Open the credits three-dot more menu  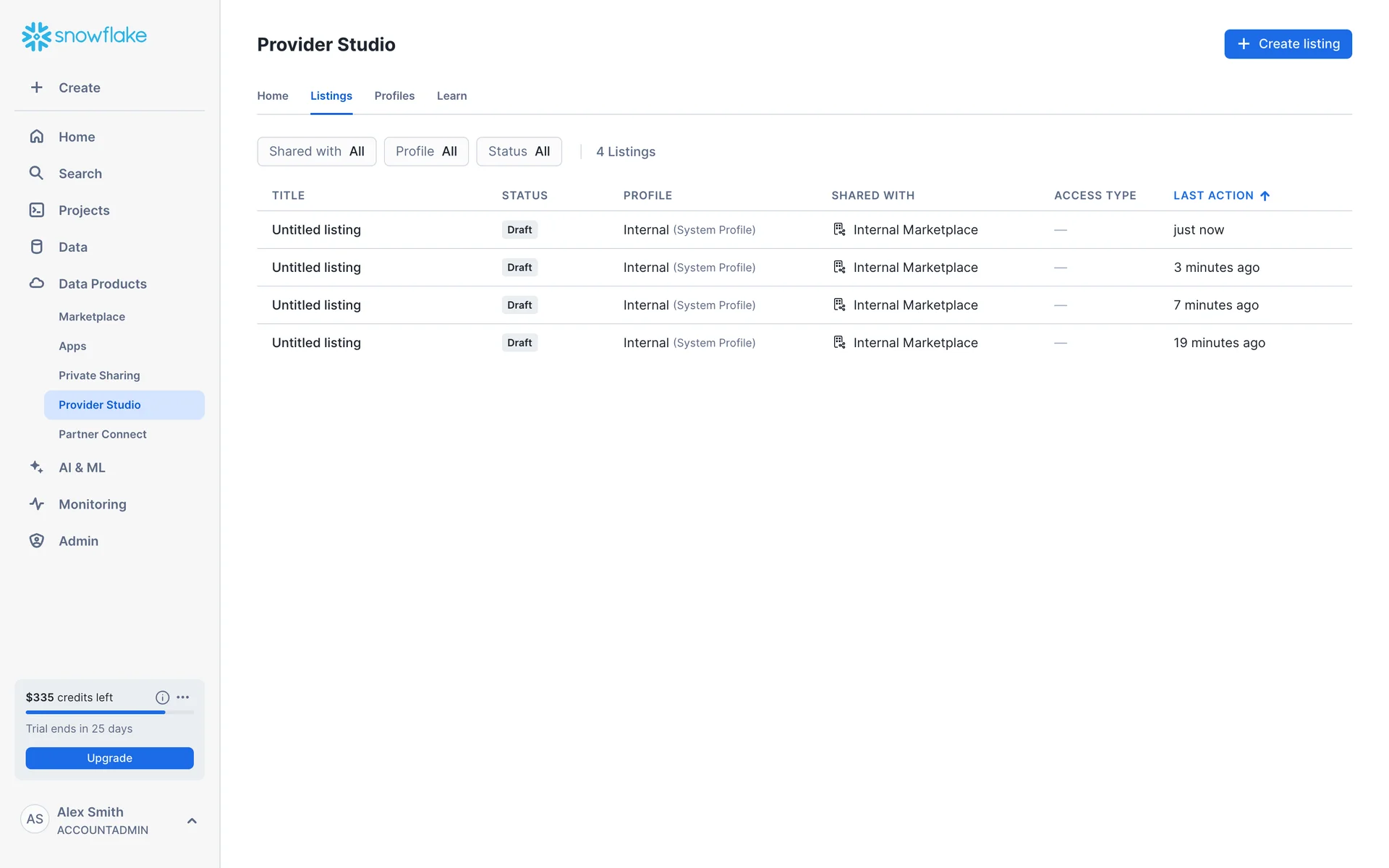pos(183,697)
